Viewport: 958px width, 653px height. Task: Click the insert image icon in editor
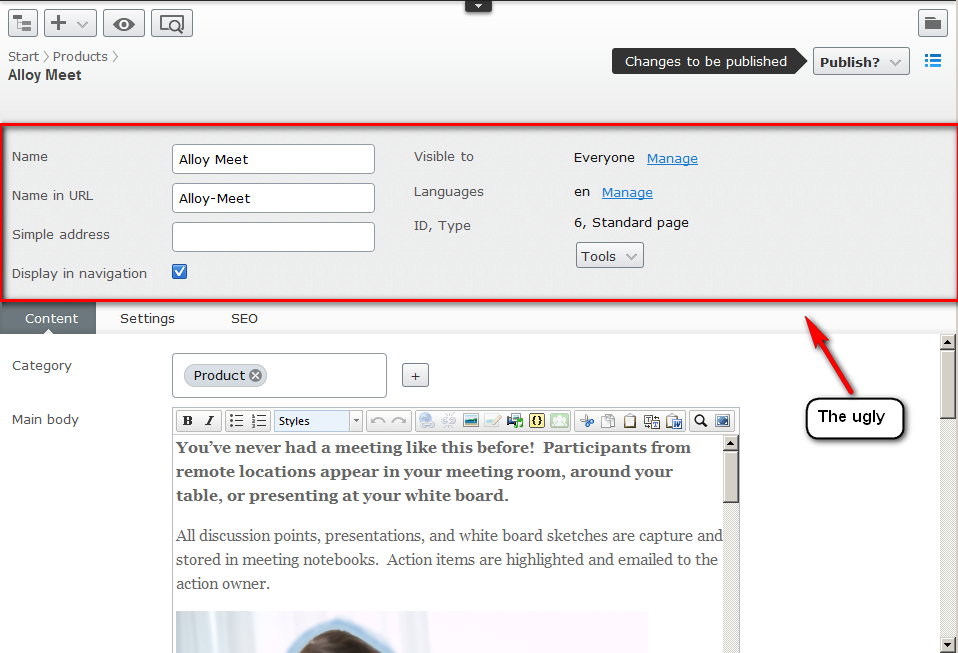click(x=470, y=421)
